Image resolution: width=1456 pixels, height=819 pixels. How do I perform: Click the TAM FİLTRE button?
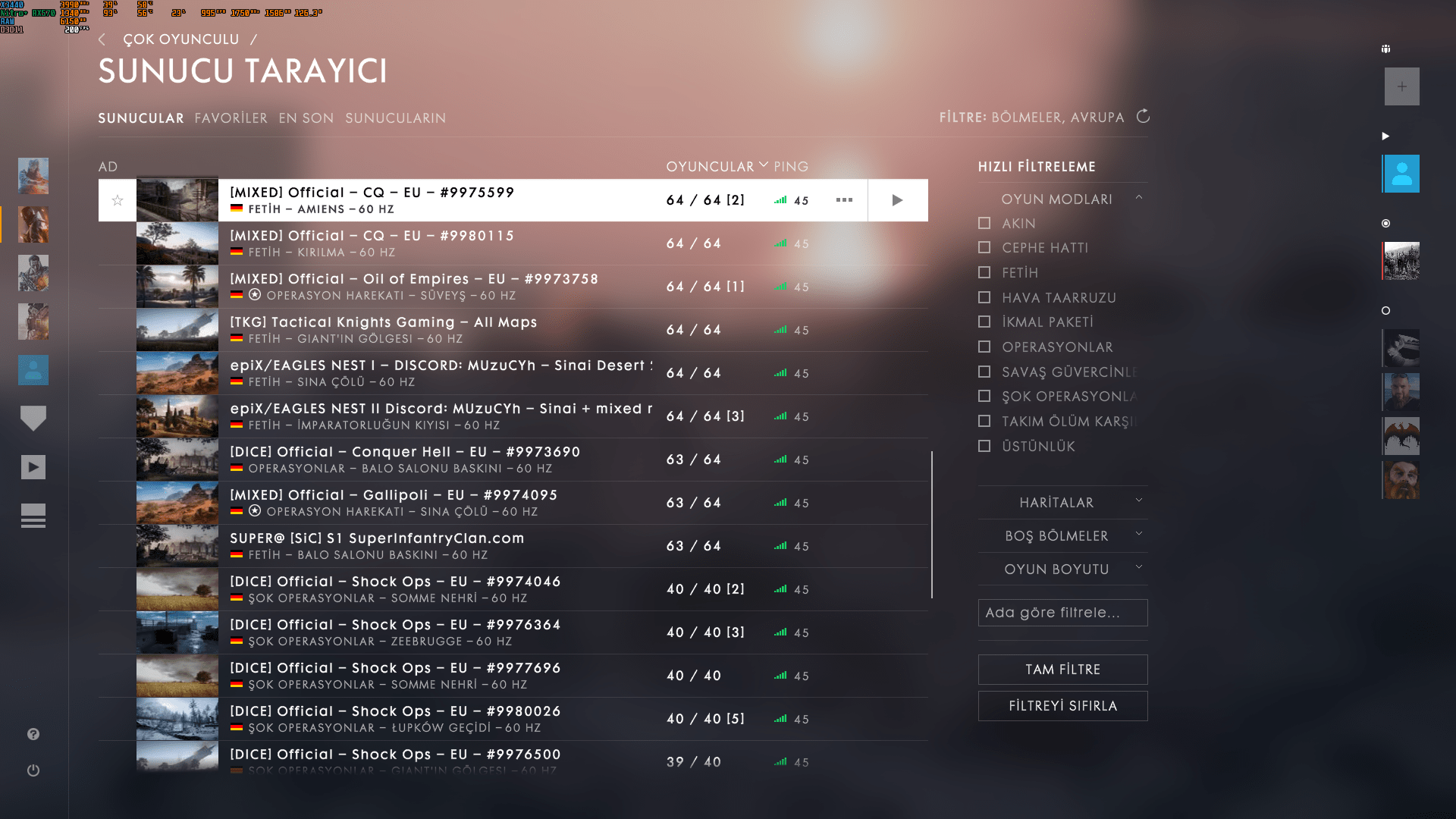[x=1062, y=670]
